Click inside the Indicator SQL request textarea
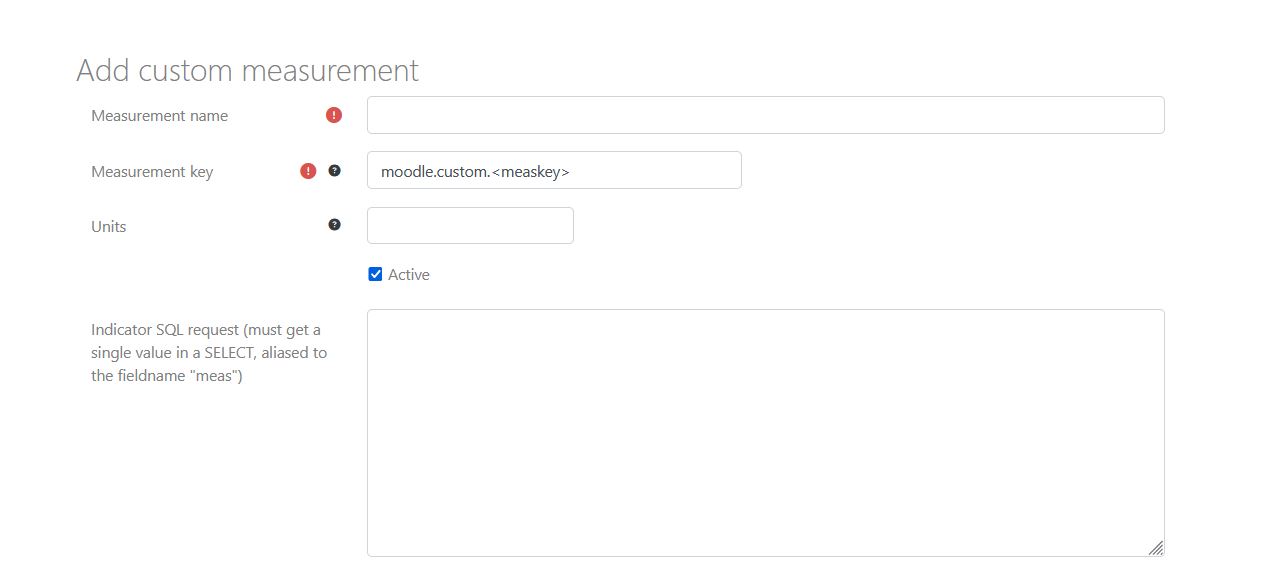The width and height of the screenshot is (1285, 567). pos(765,432)
